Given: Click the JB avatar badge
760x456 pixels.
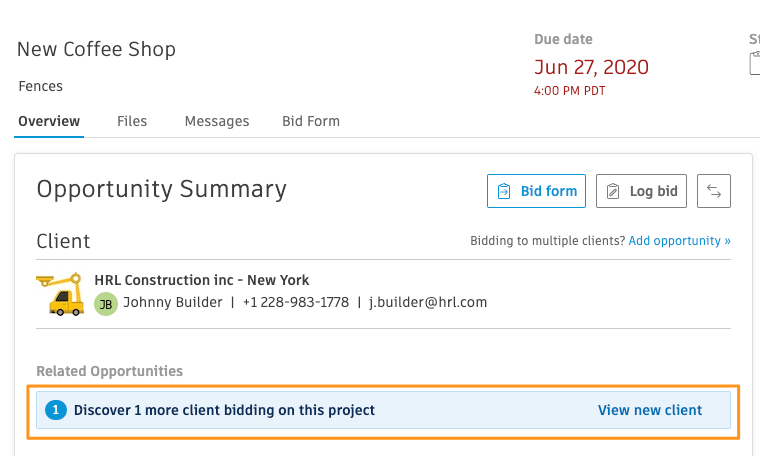Looking at the screenshot, I should tap(106, 304).
